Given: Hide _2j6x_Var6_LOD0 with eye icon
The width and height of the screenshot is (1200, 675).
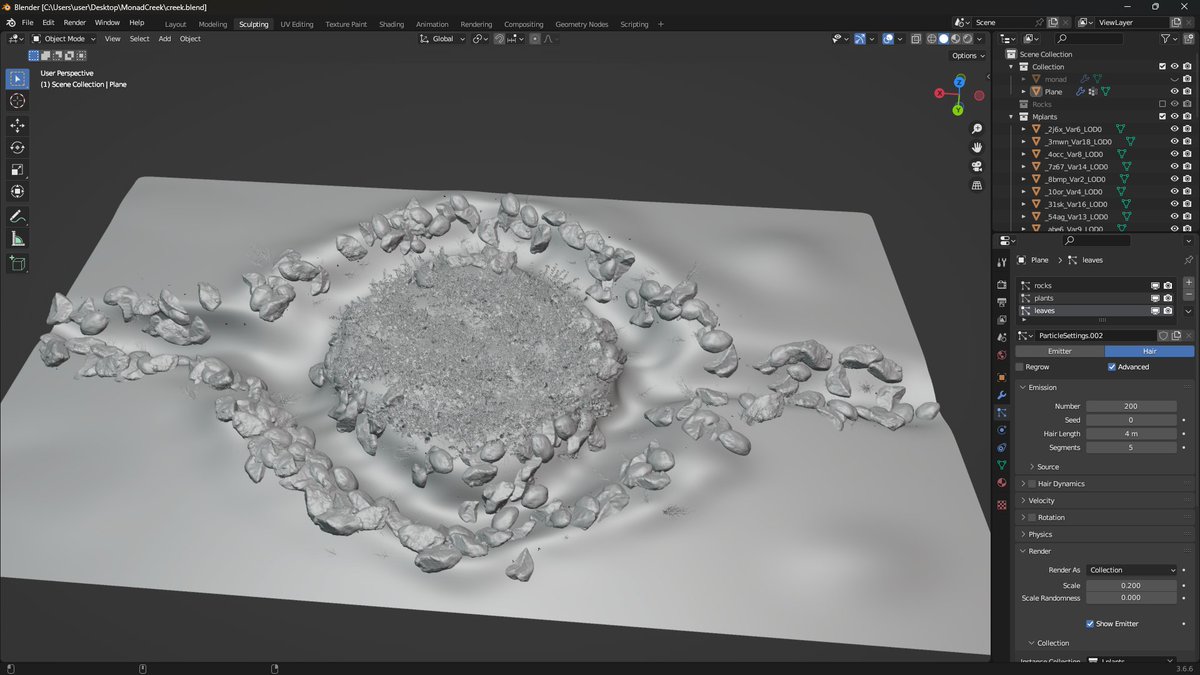Looking at the screenshot, I should (1174, 129).
